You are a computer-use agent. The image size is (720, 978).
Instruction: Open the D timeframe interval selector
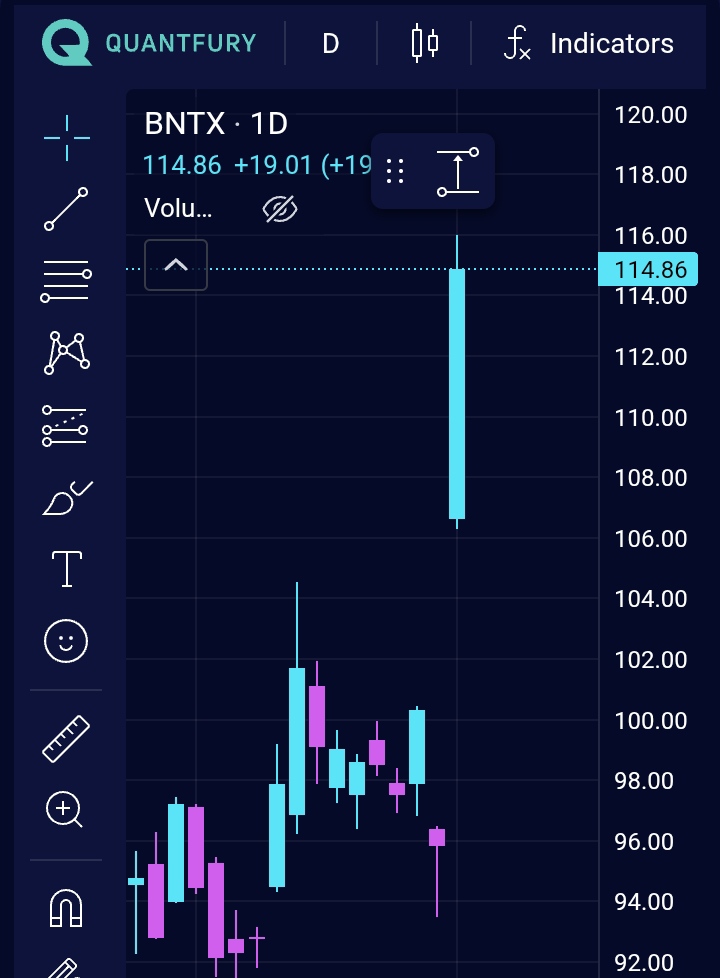[x=331, y=44]
